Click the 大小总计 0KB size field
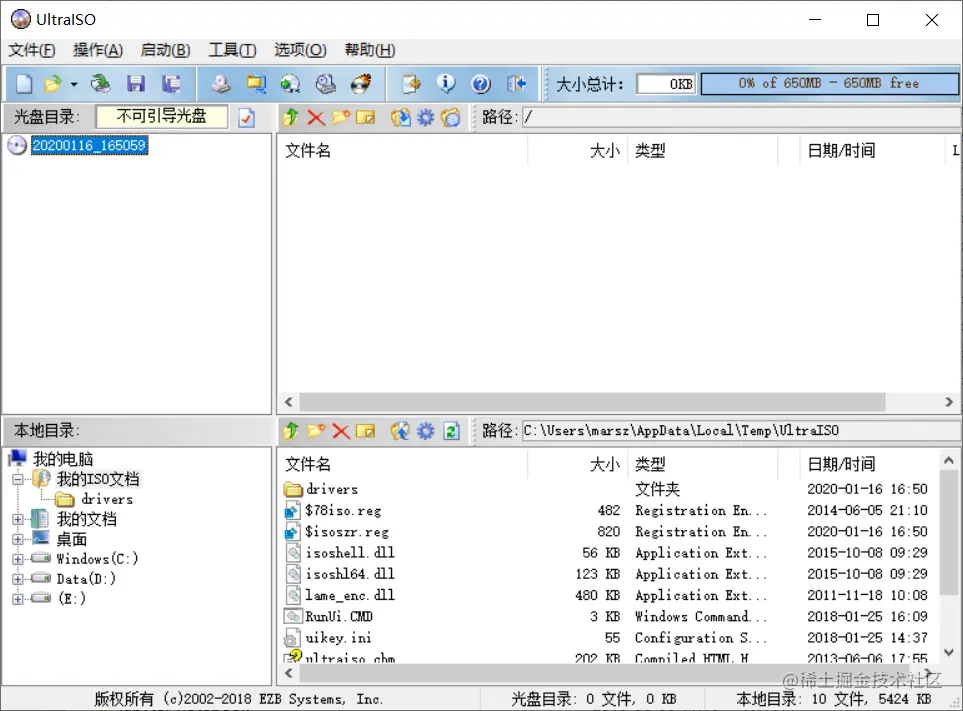963x711 pixels. tap(666, 84)
